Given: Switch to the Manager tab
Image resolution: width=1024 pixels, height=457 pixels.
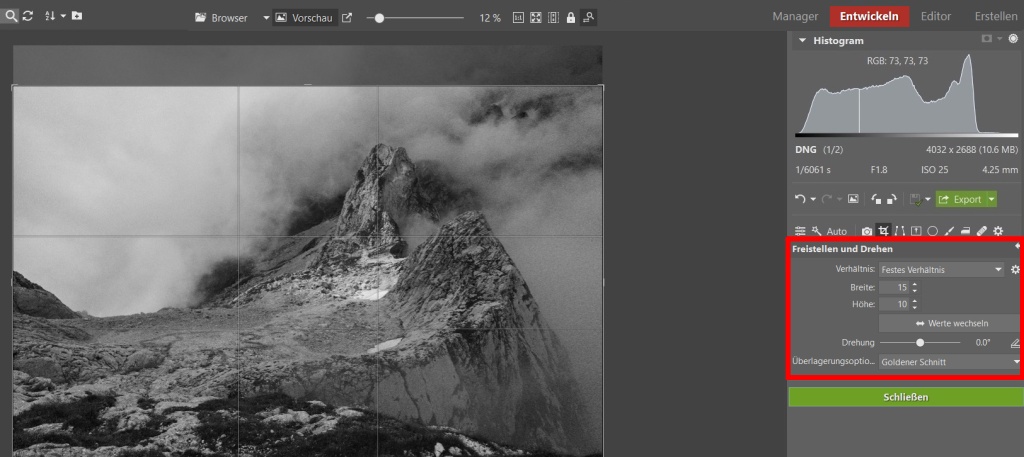Looking at the screenshot, I should (797, 17).
